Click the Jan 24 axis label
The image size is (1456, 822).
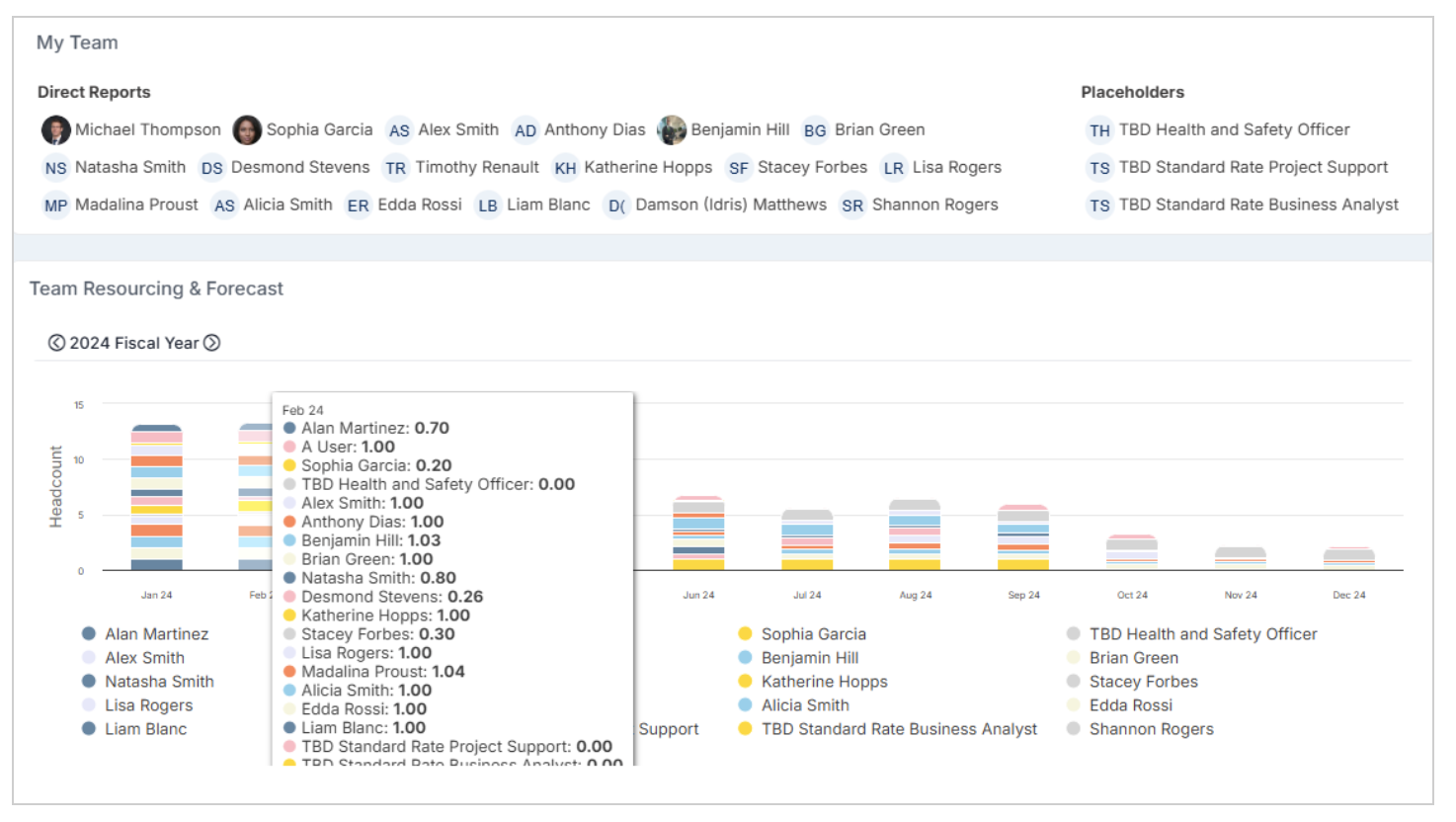[x=157, y=595]
